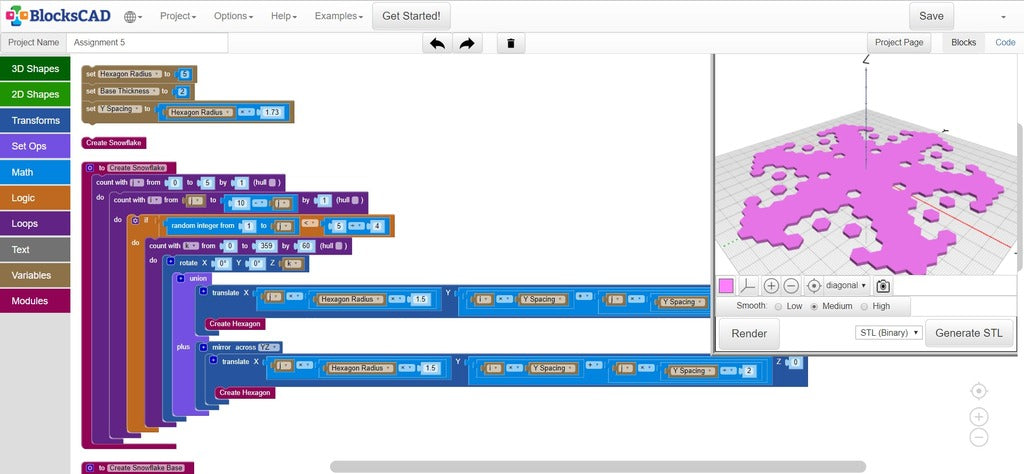Center the workspace using the crosshair icon
1024x474 pixels.
(x=979, y=391)
